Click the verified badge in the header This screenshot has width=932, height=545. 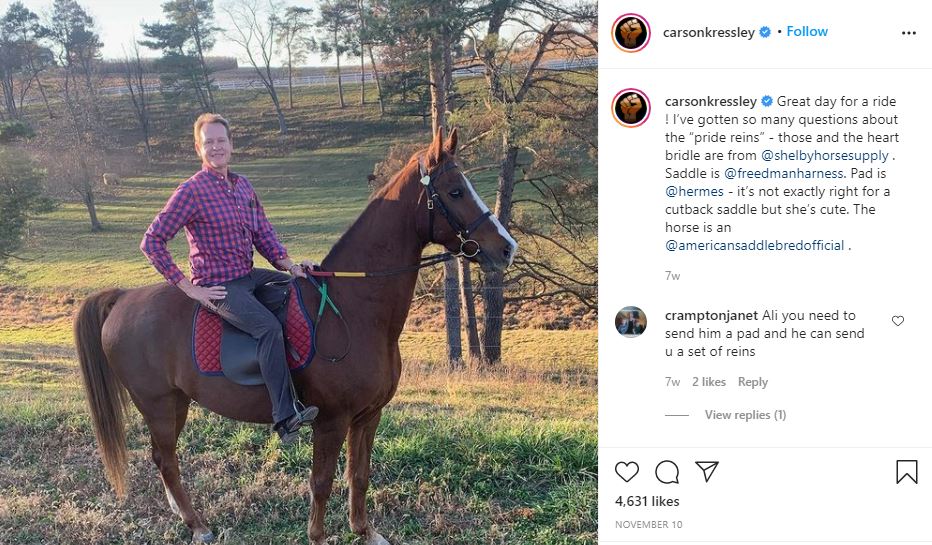pyautogui.click(x=765, y=32)
